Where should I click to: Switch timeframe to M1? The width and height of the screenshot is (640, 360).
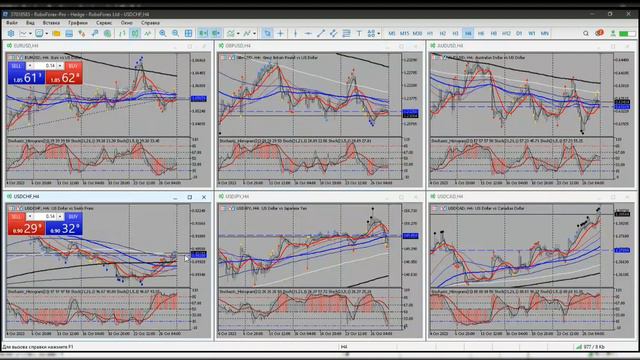392,33
